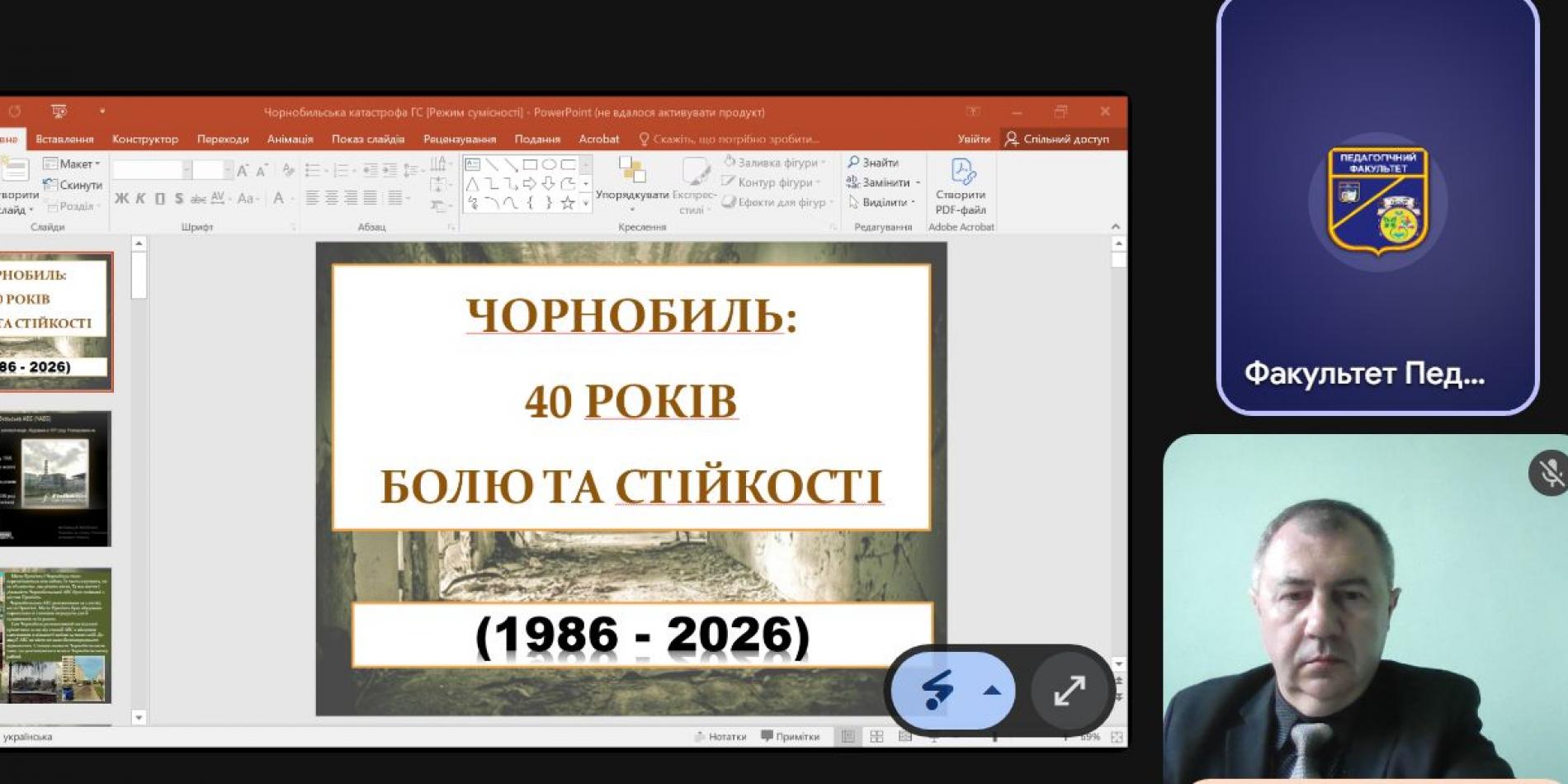Switch to slide sorter view
1568x784 pixels.
tap(876, 737)
